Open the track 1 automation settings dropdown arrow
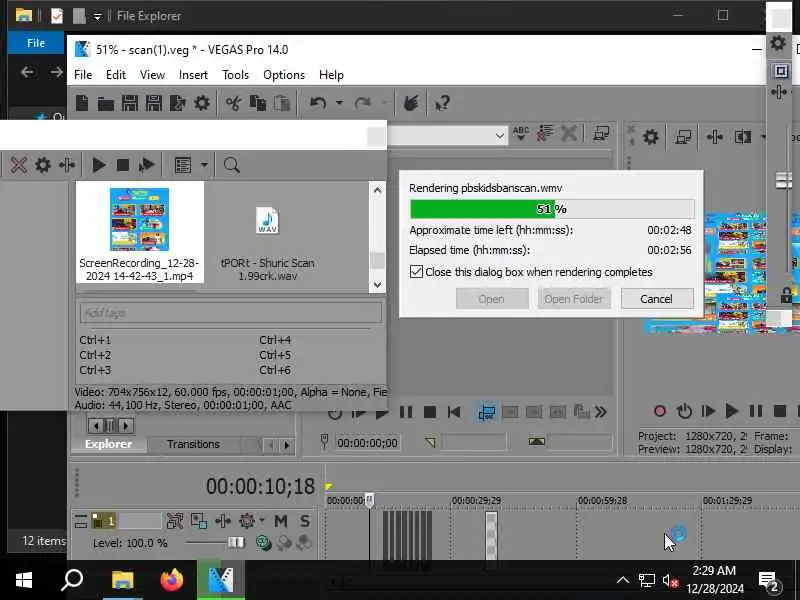The height and width of the screenshot is (600, 800). click(x=262, y=521)
